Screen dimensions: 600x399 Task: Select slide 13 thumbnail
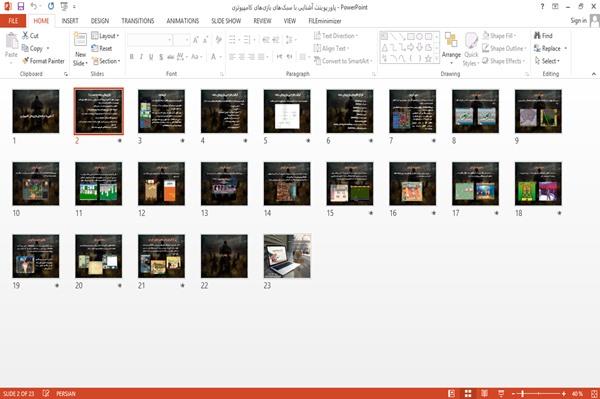(x=224, y=184)
